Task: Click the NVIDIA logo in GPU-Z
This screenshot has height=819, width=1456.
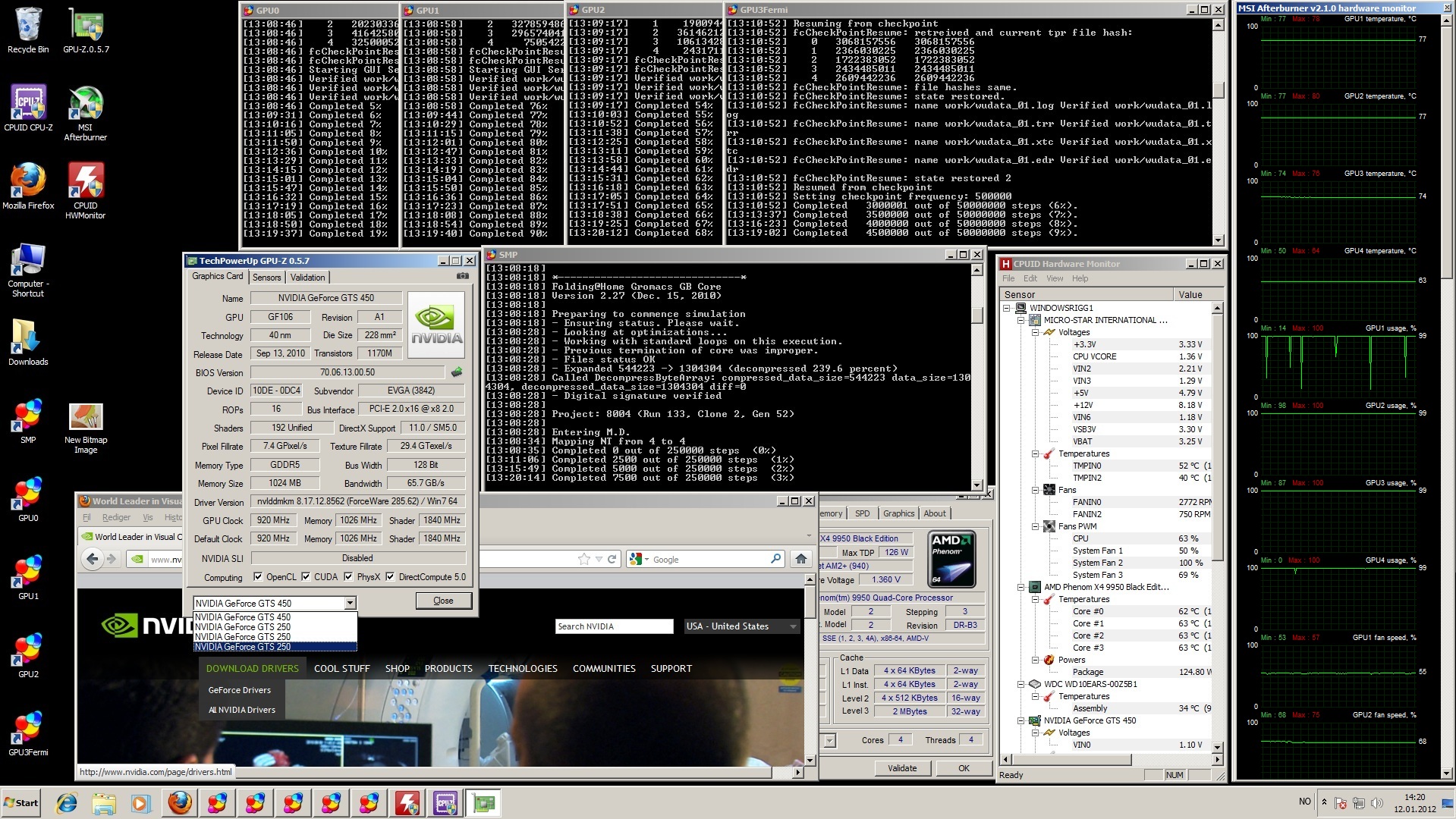Action: [436, 325]
